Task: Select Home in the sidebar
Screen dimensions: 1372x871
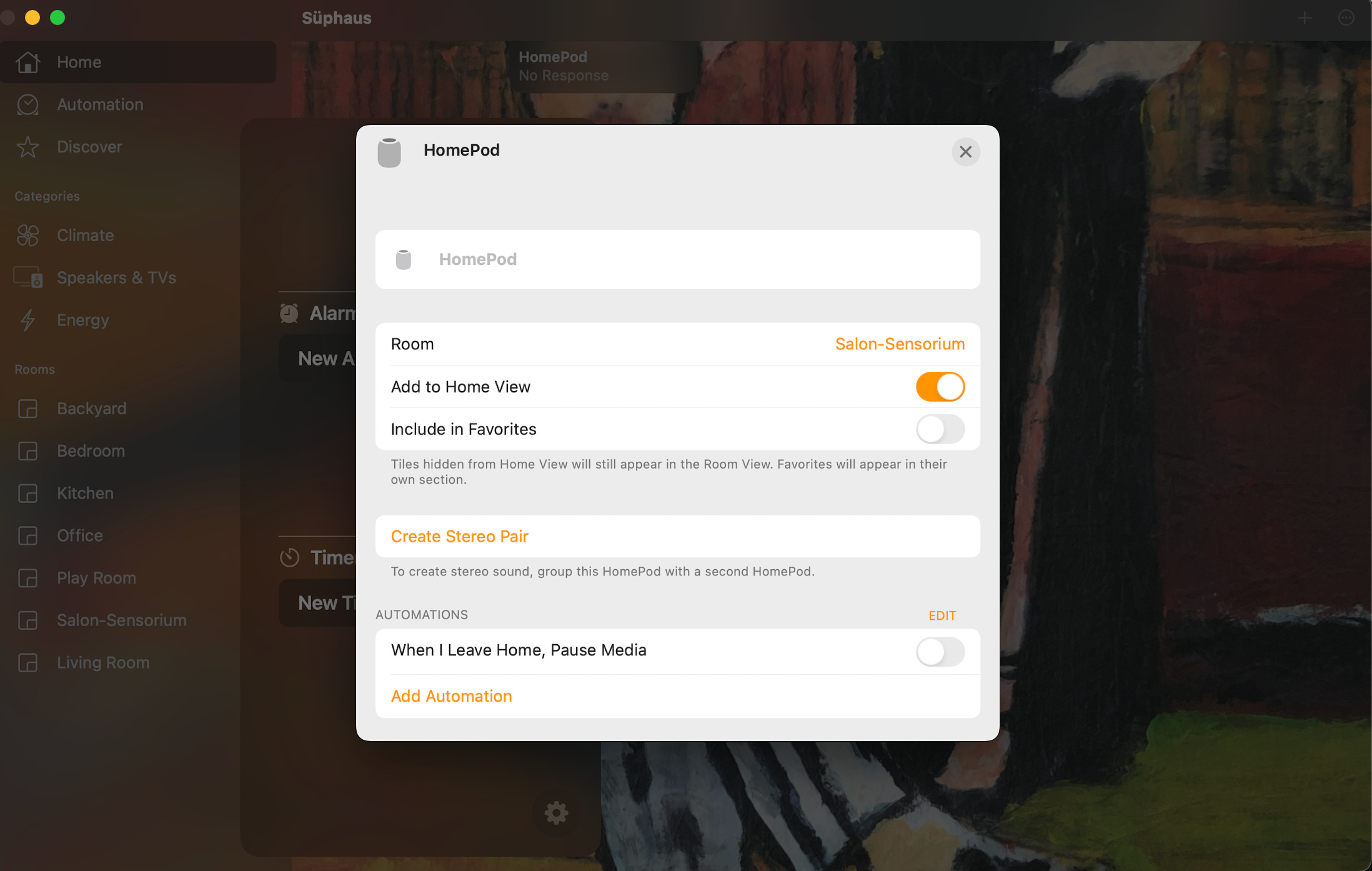Action: (x=138, y=62)
